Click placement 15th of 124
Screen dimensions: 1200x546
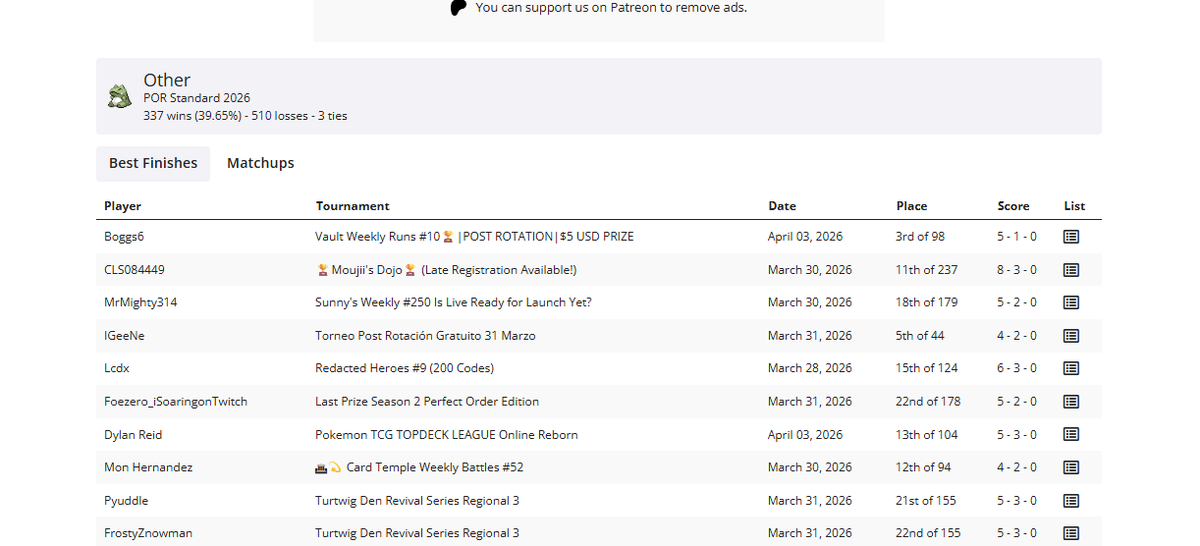click(x=927, y=368)
